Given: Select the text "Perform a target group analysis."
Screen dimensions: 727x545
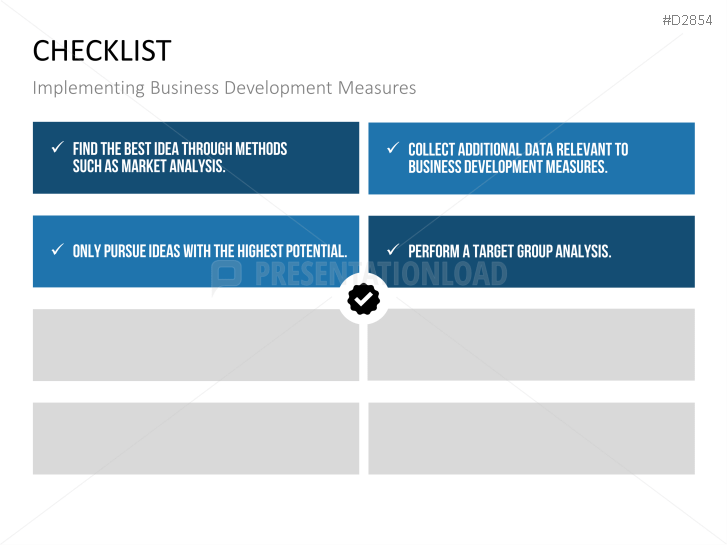Looking at the screenshot, I should pyautogui.click(x=509, y=251).
